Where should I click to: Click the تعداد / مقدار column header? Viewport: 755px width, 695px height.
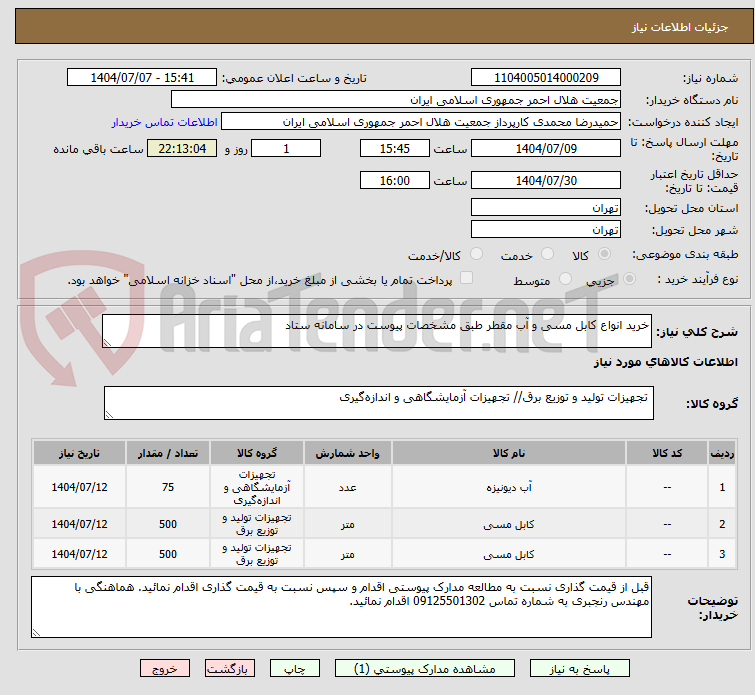(168, 453)
